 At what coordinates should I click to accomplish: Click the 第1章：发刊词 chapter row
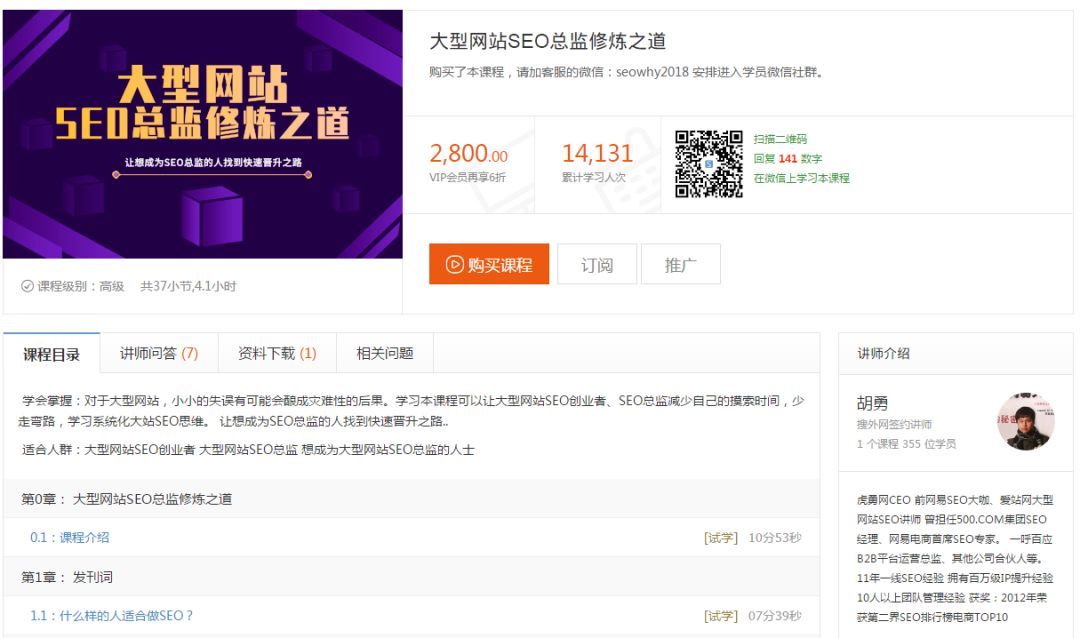click(x=411, y=577)
